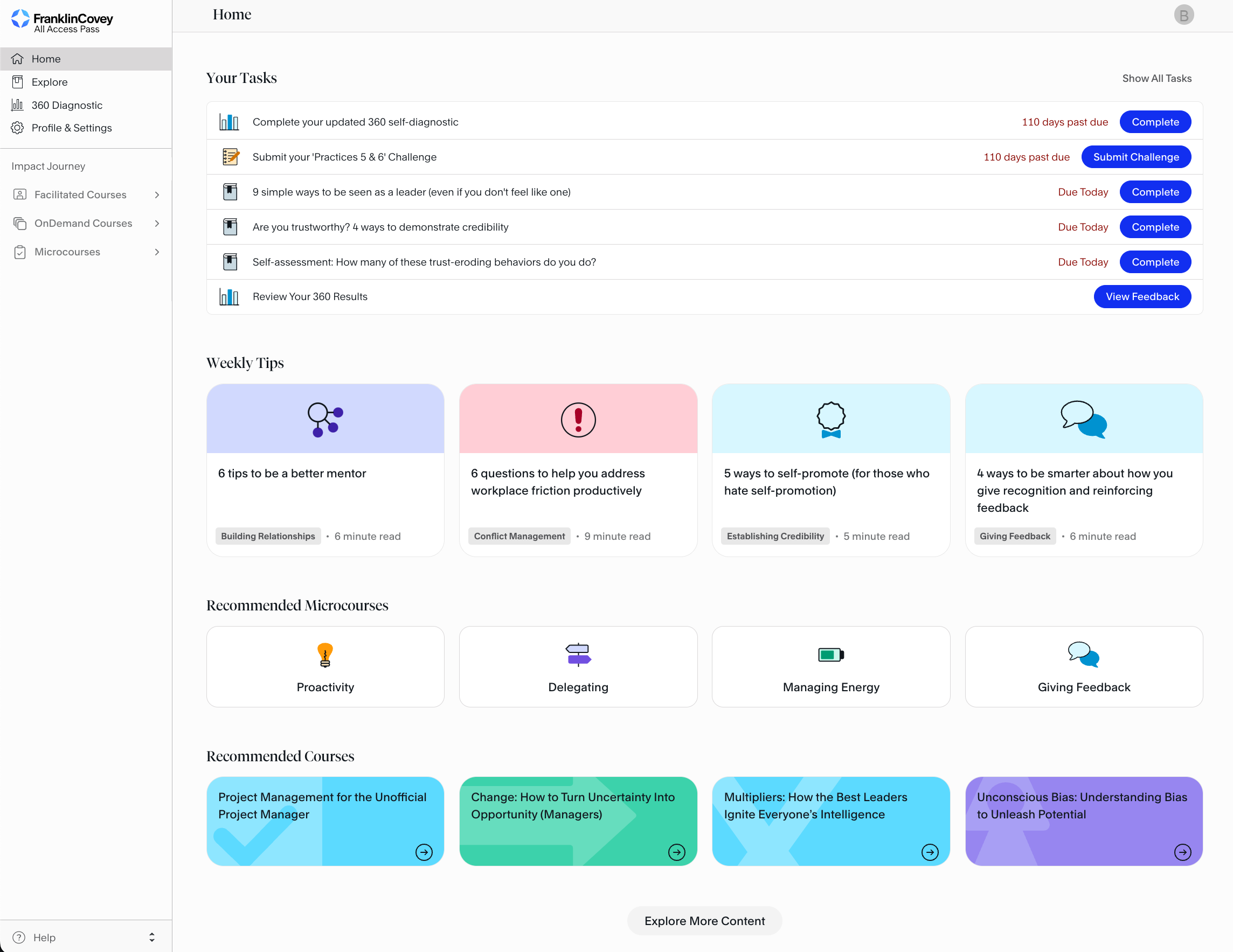The width and height of the screenshot is (1233, 952).
Task: Click the Practices Challenge notepad icon
Action: pyautogui.click(x=230, y=157)
